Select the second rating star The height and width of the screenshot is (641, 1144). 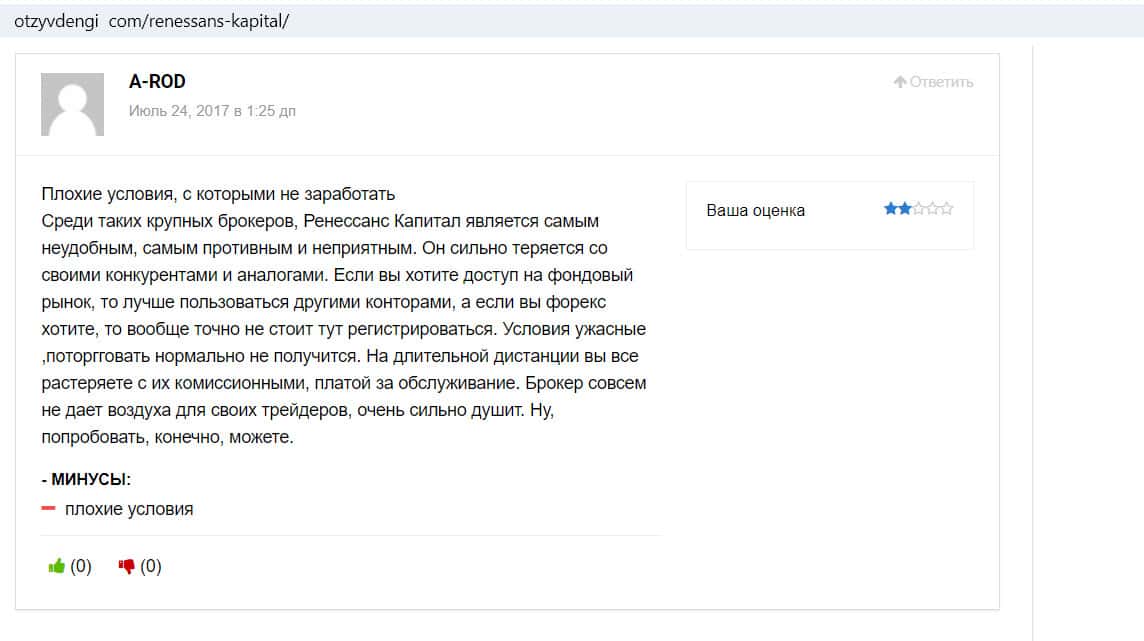tap(904, 209)
